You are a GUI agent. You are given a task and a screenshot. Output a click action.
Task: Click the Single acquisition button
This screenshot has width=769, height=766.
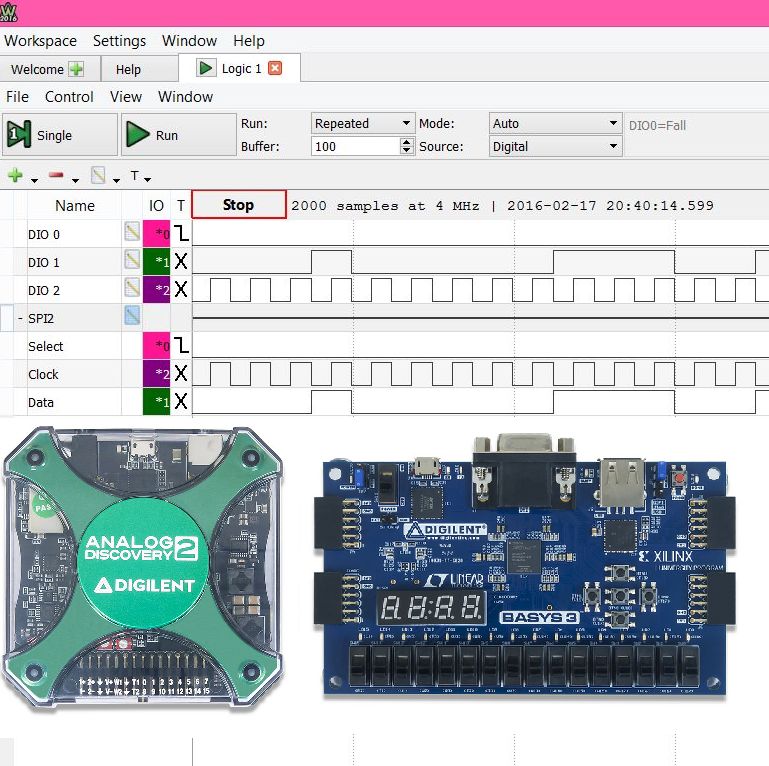[60, 135]
